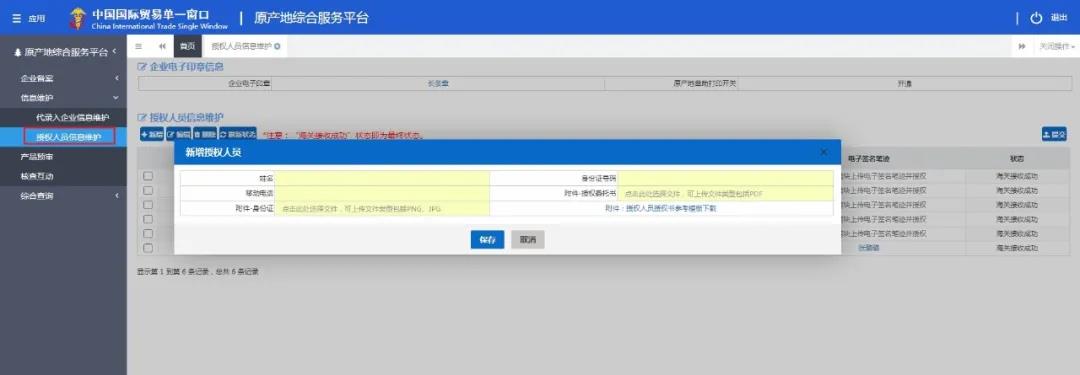1080x375 pixels.
Task: Collapse the 信息维护 sidebar menu
Action: click(x=63, y=98)
